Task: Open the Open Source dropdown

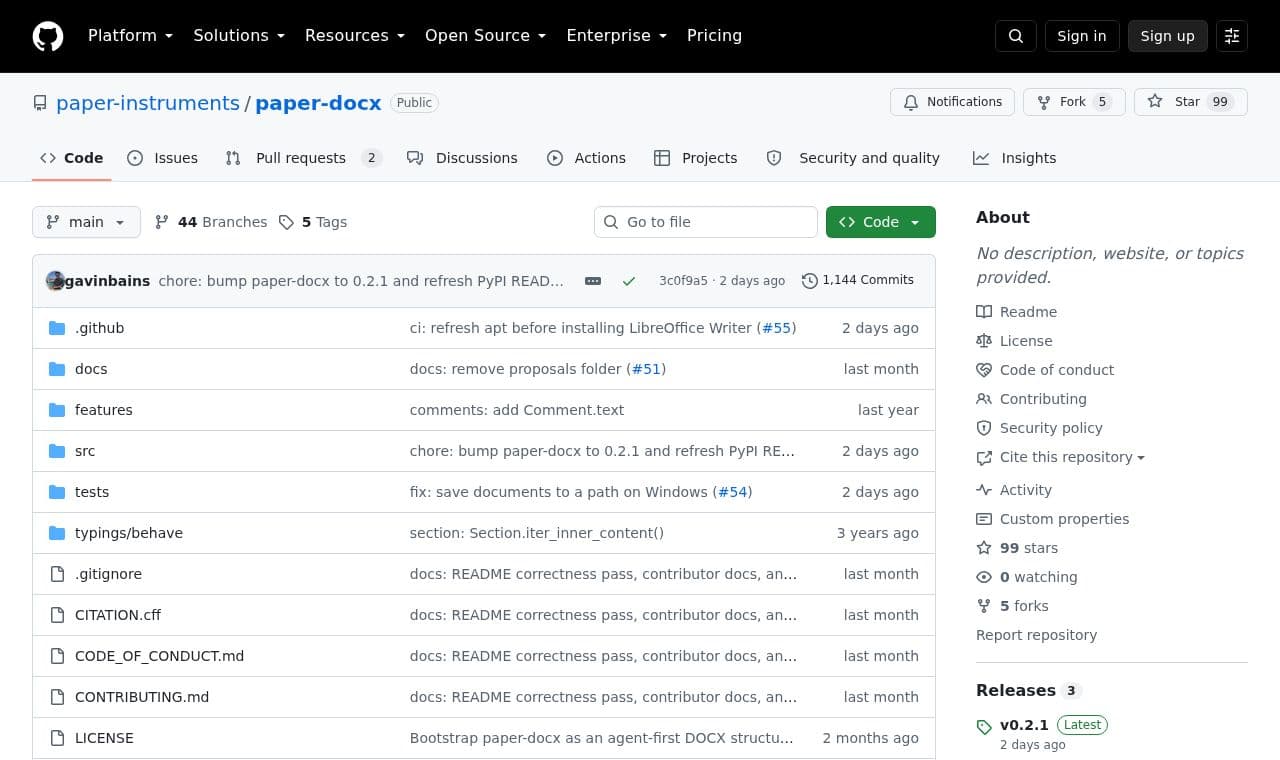Action: [x=485, y=36]
